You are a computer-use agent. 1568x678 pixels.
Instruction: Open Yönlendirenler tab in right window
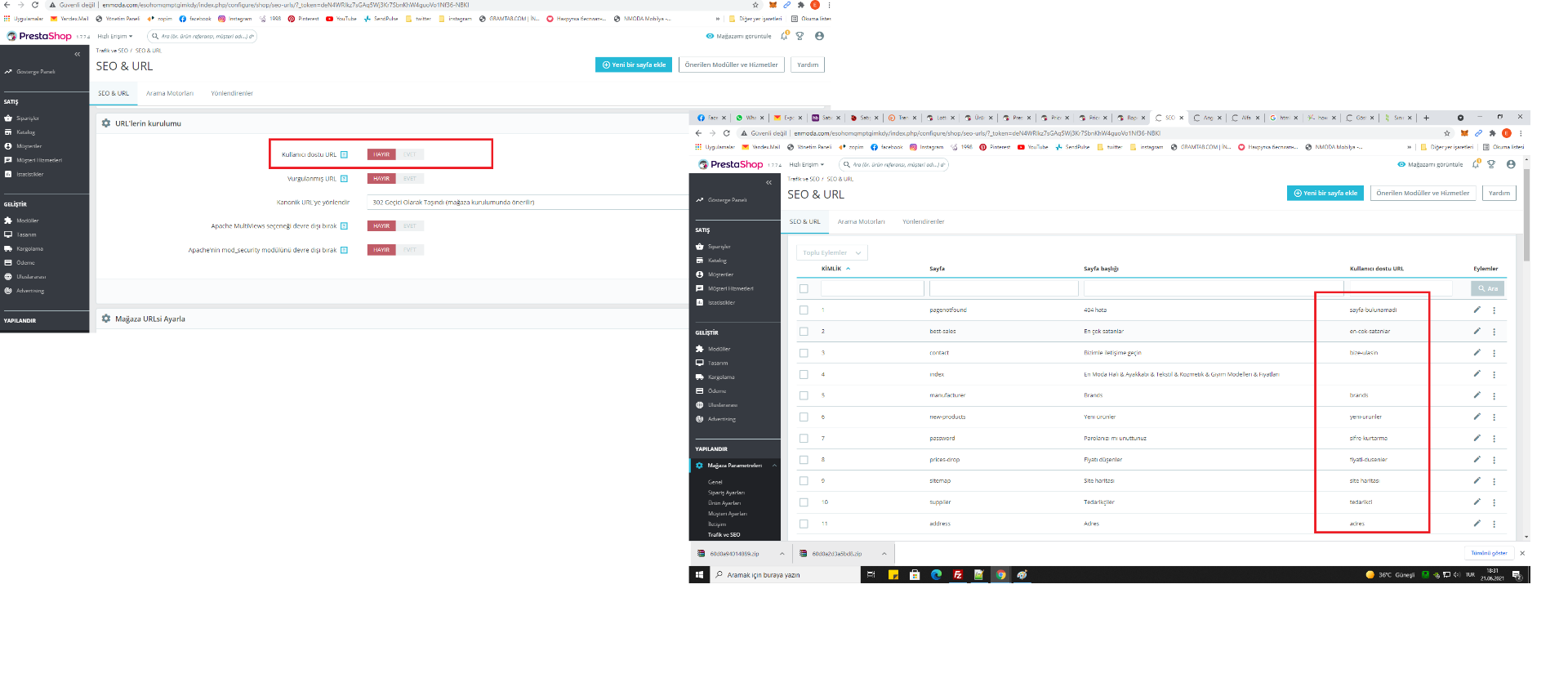924,221
